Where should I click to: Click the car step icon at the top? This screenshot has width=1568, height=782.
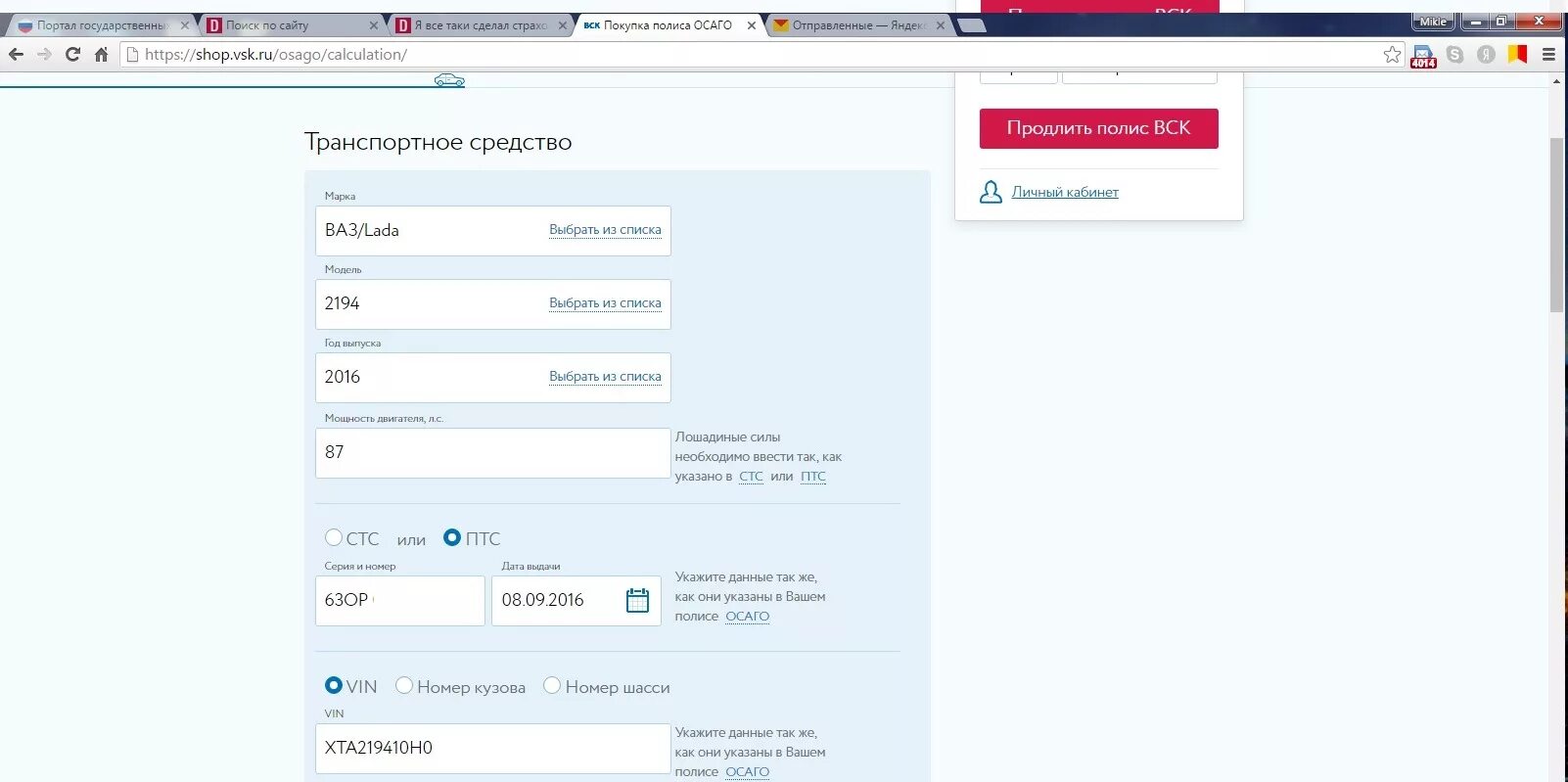pos(449,80)
